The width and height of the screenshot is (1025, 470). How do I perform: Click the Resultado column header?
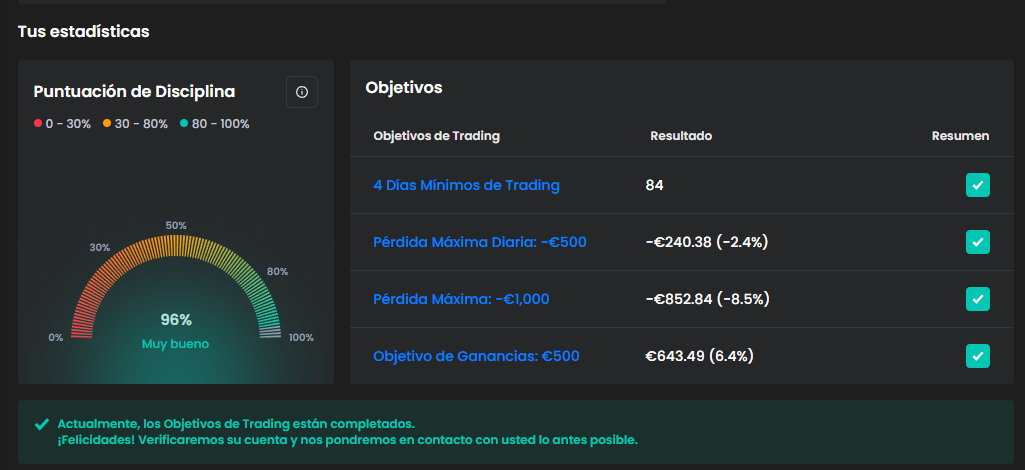(x=681, y=136)
